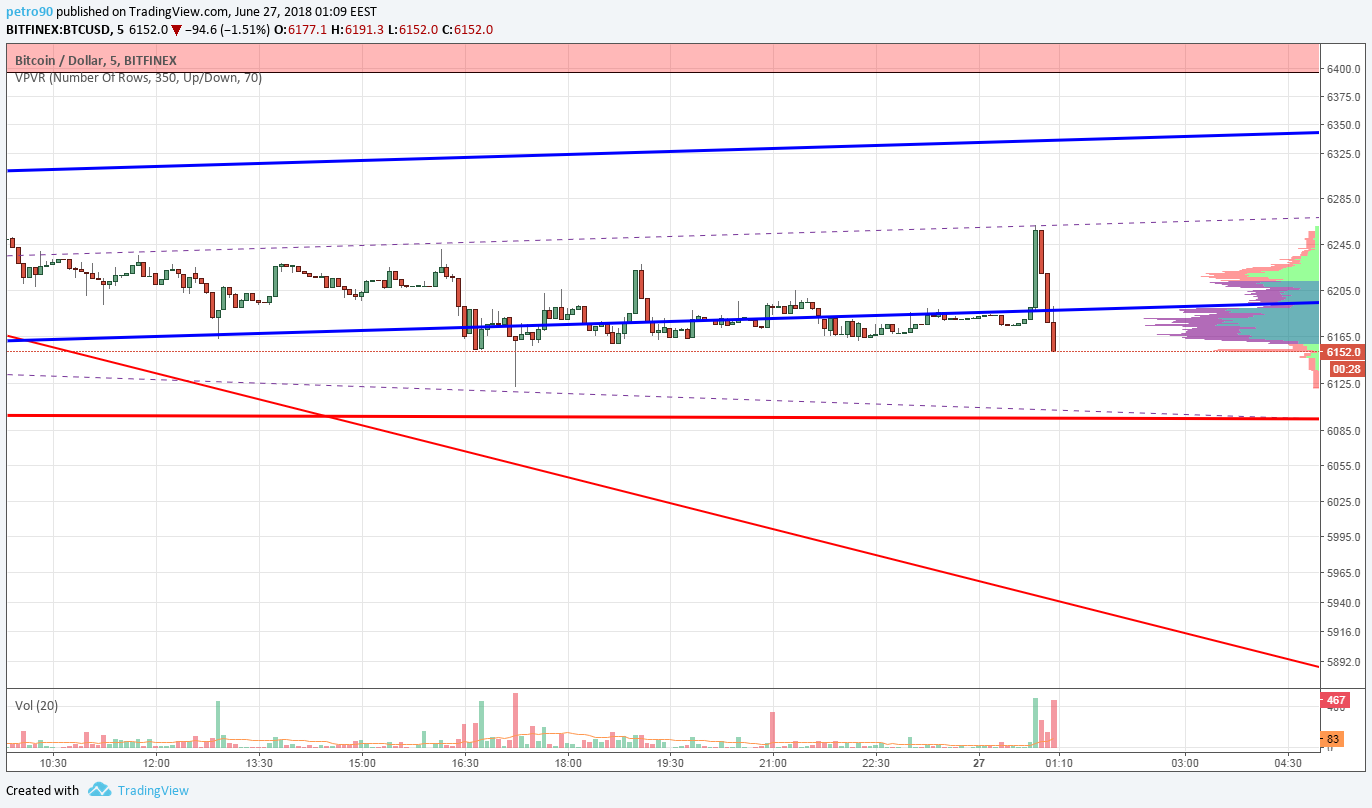1372x808 pixels.
Task: Select the 'Bitcoin / Dollar, 5, BITFINEX' chart title
Action: pos(96,61)
